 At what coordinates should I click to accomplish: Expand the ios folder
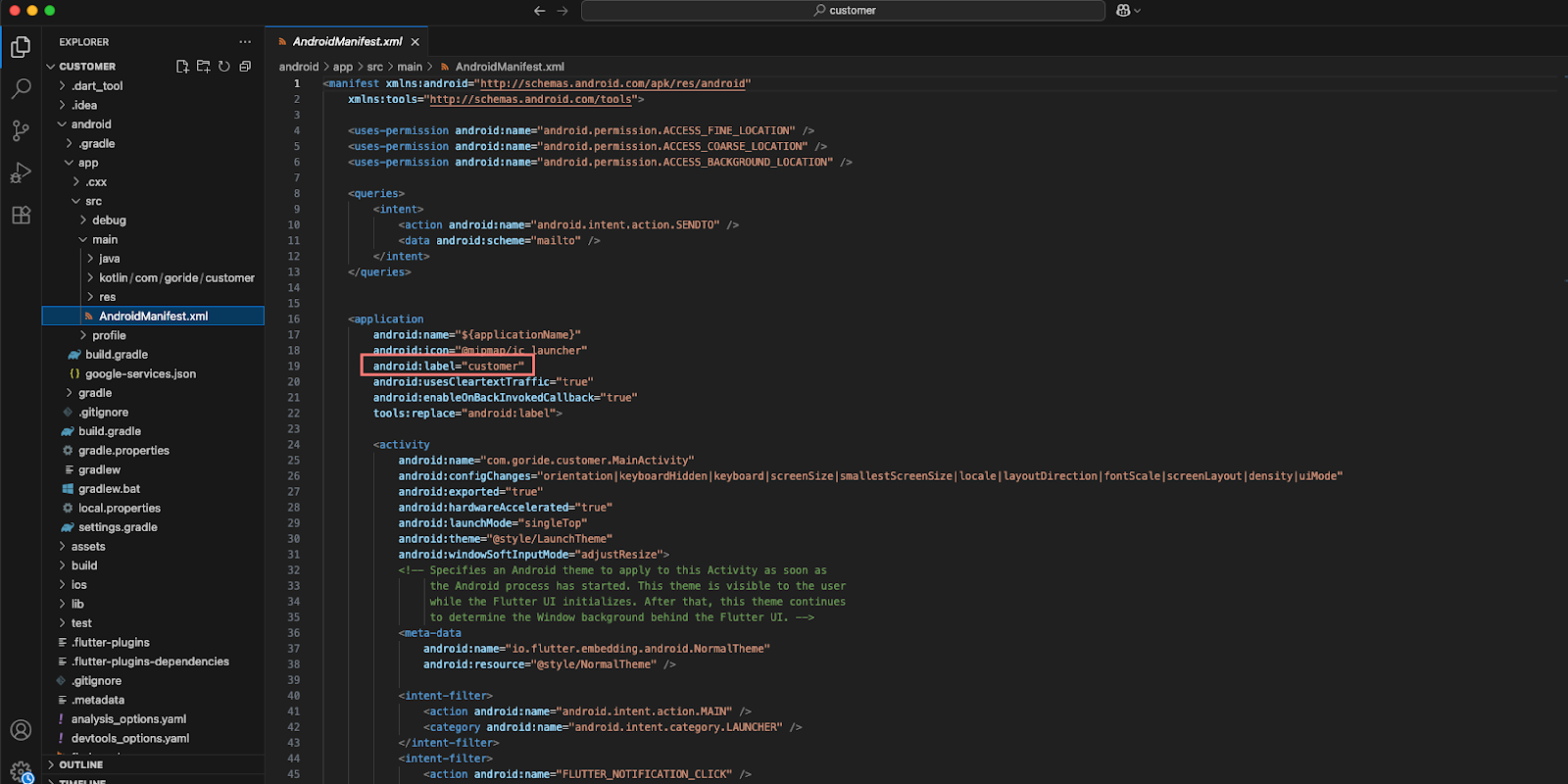point(78,585)
